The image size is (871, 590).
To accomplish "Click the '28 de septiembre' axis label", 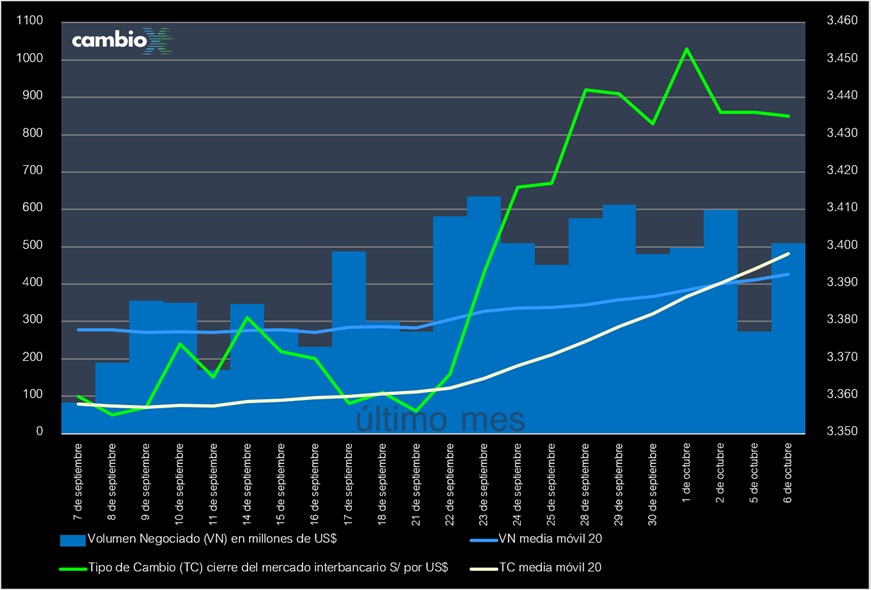I will [x=586, y=484].
